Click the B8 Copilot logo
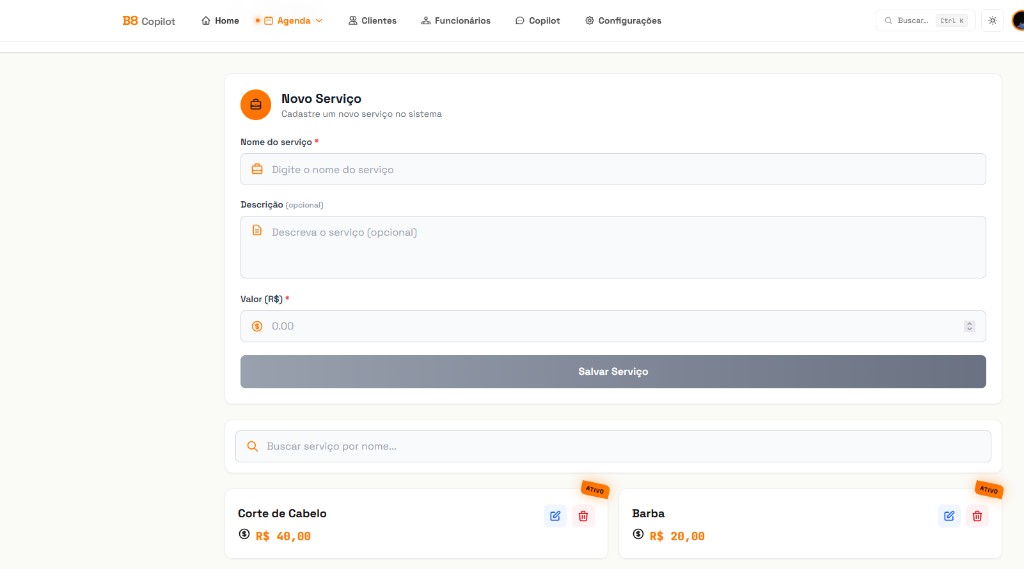1024x569 pixels. [x=148, y=21]
